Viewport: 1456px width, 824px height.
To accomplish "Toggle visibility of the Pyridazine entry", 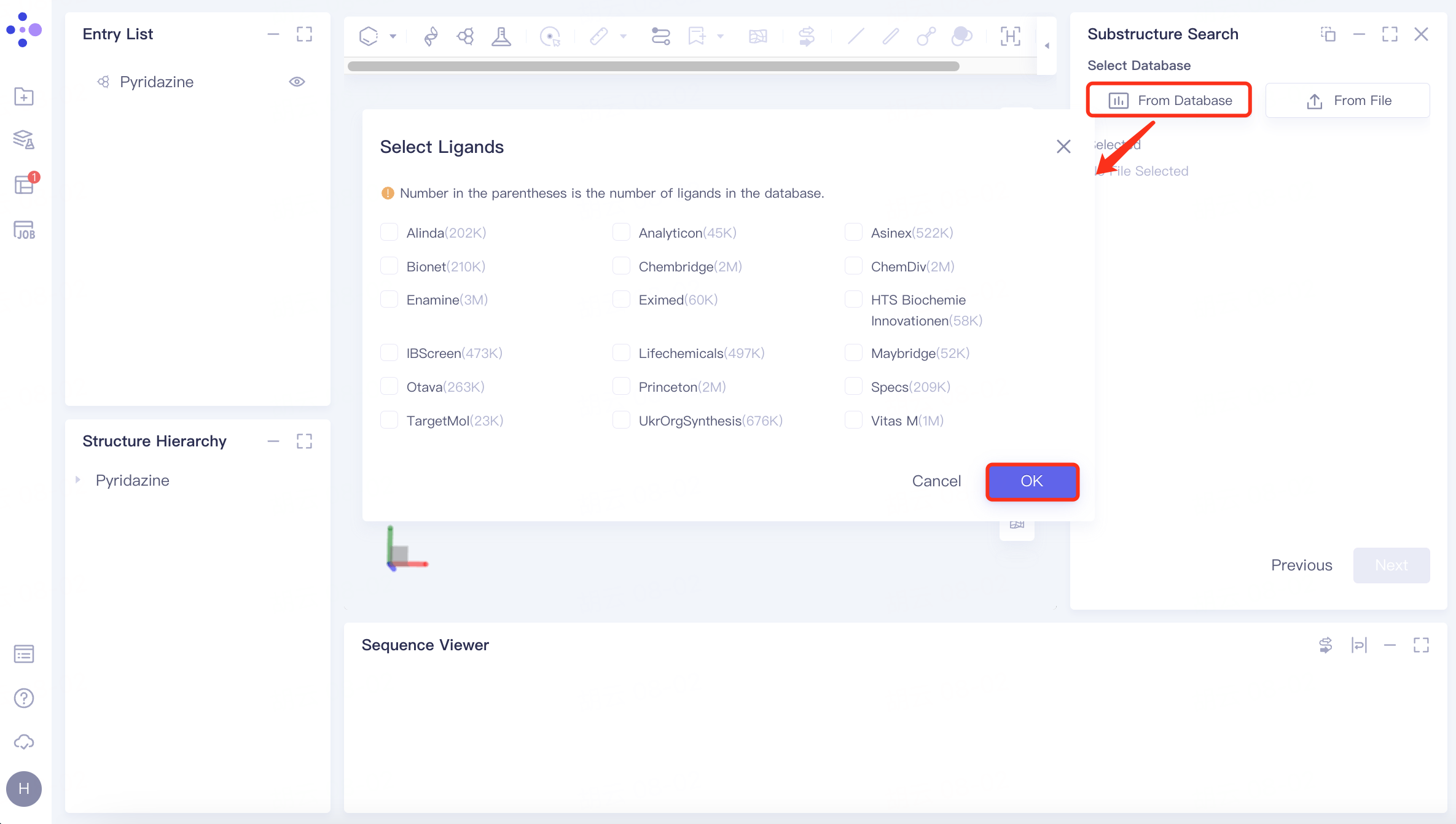I will tap(297, 82).
